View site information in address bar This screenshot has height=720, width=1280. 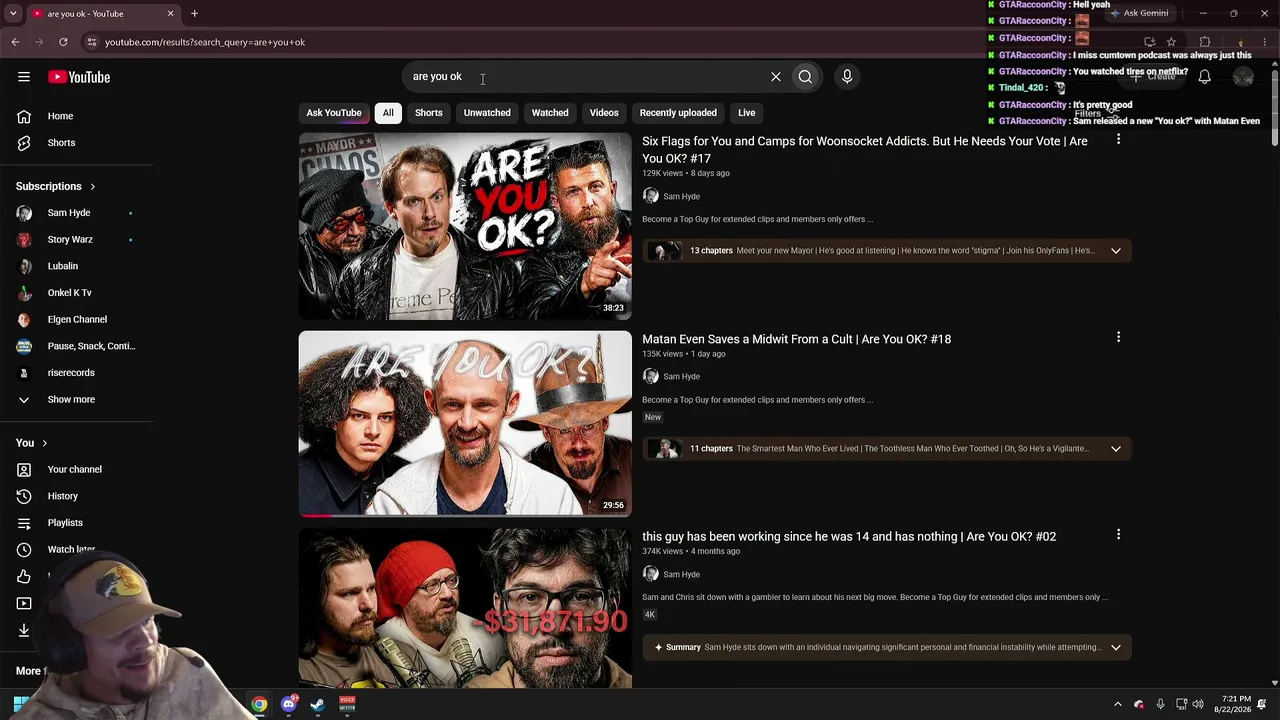[x=91, y=42]
